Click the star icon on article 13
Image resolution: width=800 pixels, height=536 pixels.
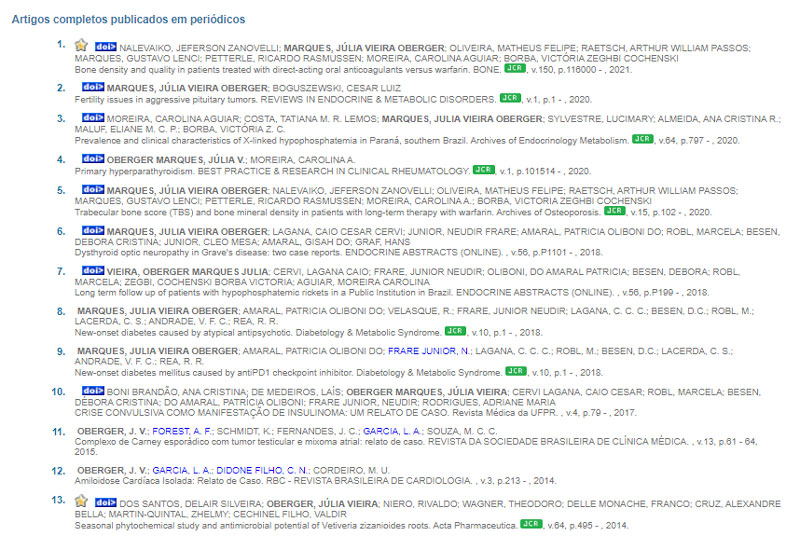(83, 502)
